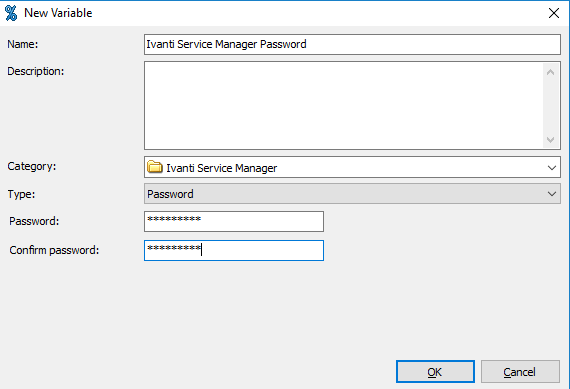Click the "Confirm password:" label
570x389 pixels.
pos(54,250)
